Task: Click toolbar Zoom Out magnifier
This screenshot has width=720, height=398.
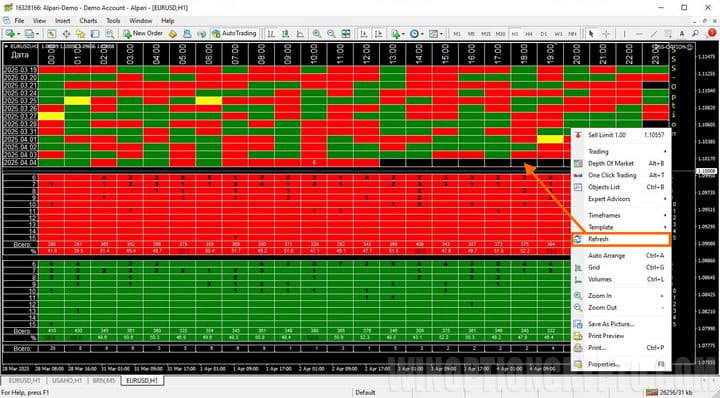Action: [331, 34]
